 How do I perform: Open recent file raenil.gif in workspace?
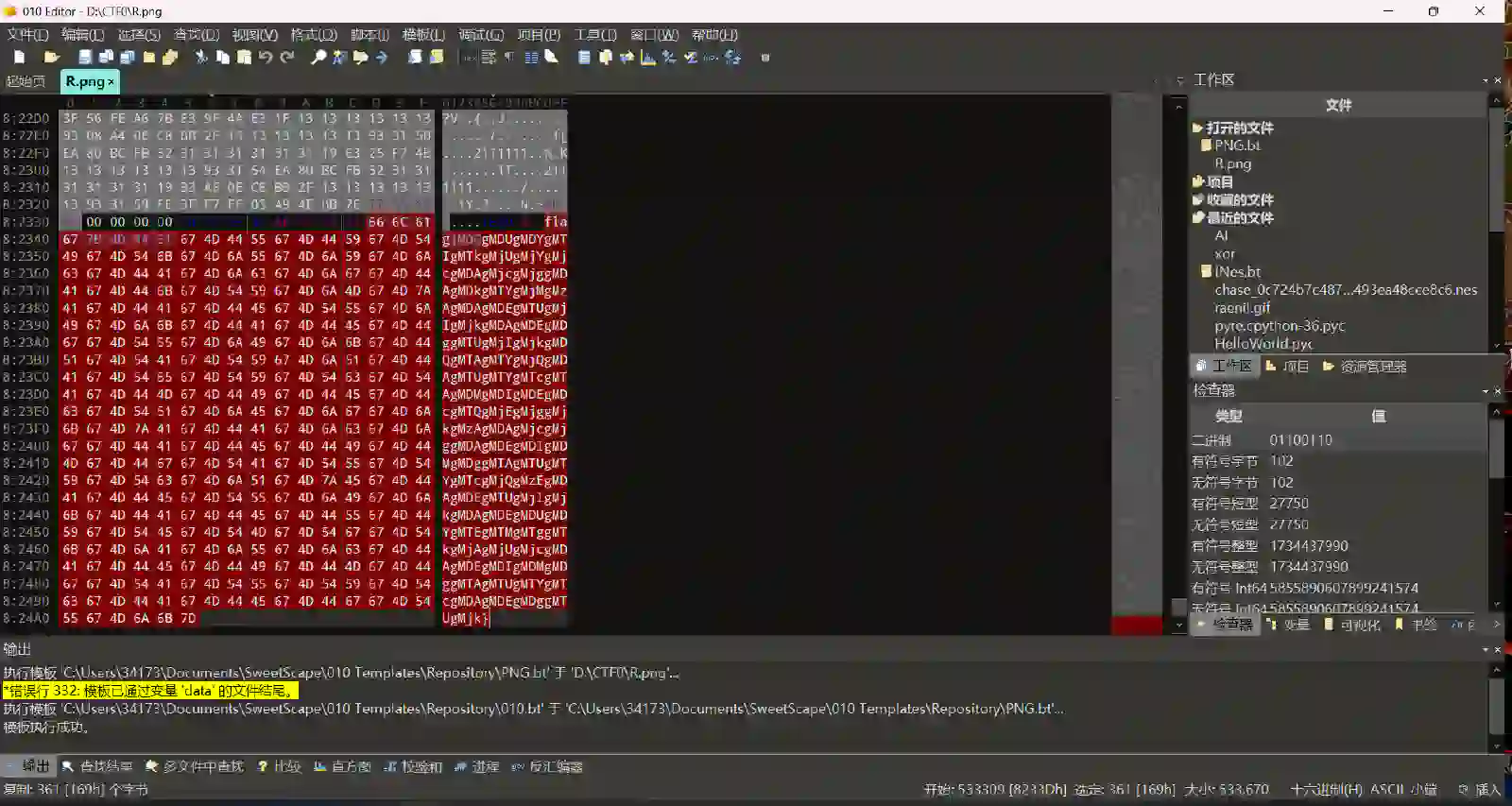(x=1242, y=308)
